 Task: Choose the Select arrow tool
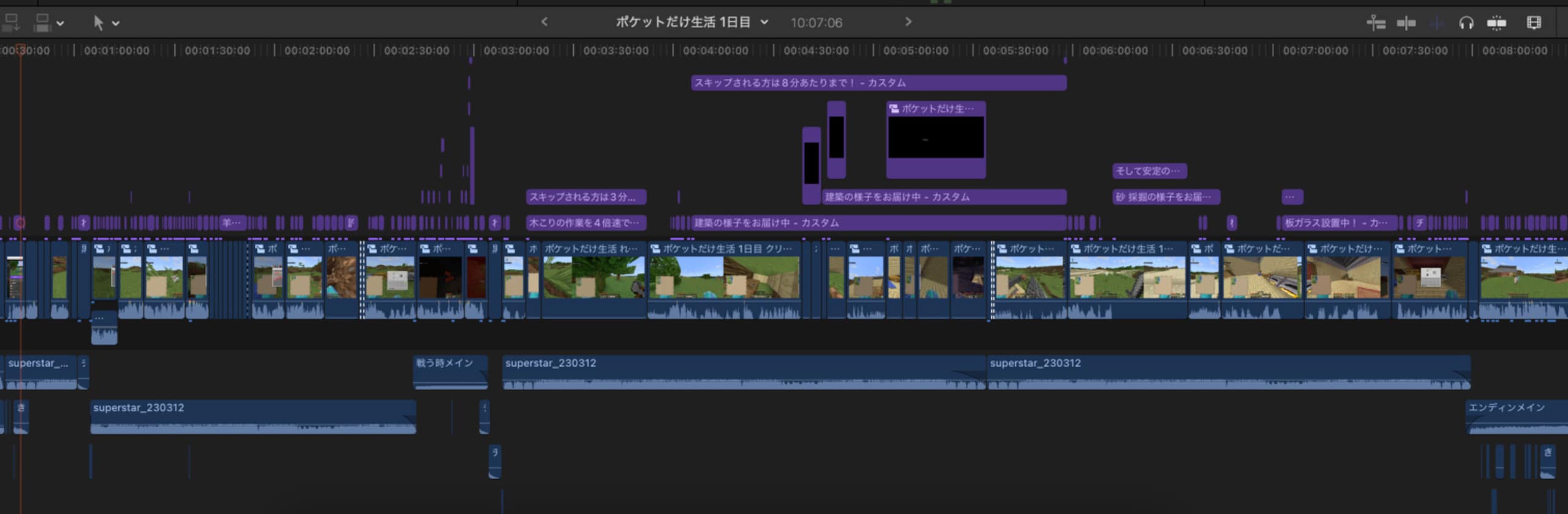click(99, 23)
